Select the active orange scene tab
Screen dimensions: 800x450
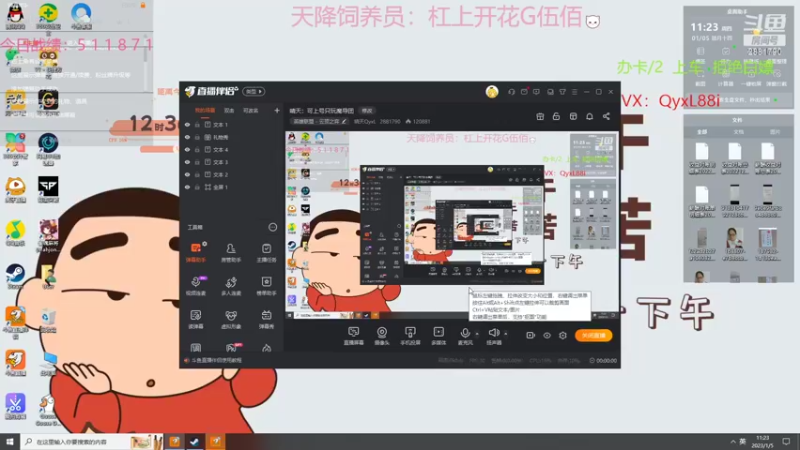pos(205,110)
